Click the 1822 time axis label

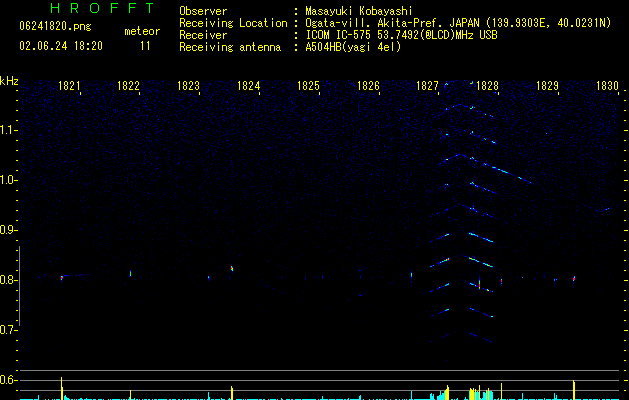pyautogui.click(x=128, y=86)
